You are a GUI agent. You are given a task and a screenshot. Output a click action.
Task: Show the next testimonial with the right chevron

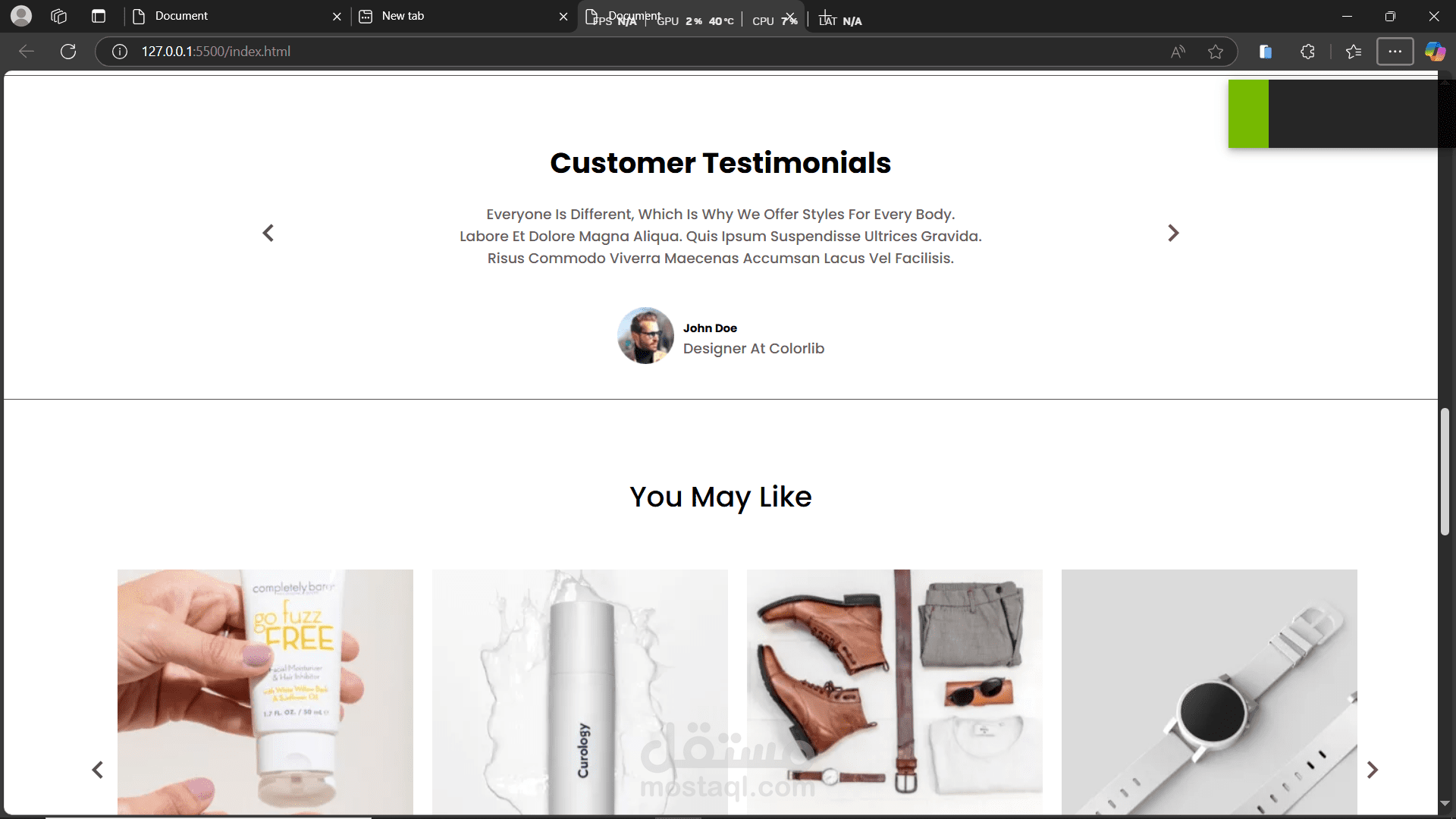pos(1173,233)
